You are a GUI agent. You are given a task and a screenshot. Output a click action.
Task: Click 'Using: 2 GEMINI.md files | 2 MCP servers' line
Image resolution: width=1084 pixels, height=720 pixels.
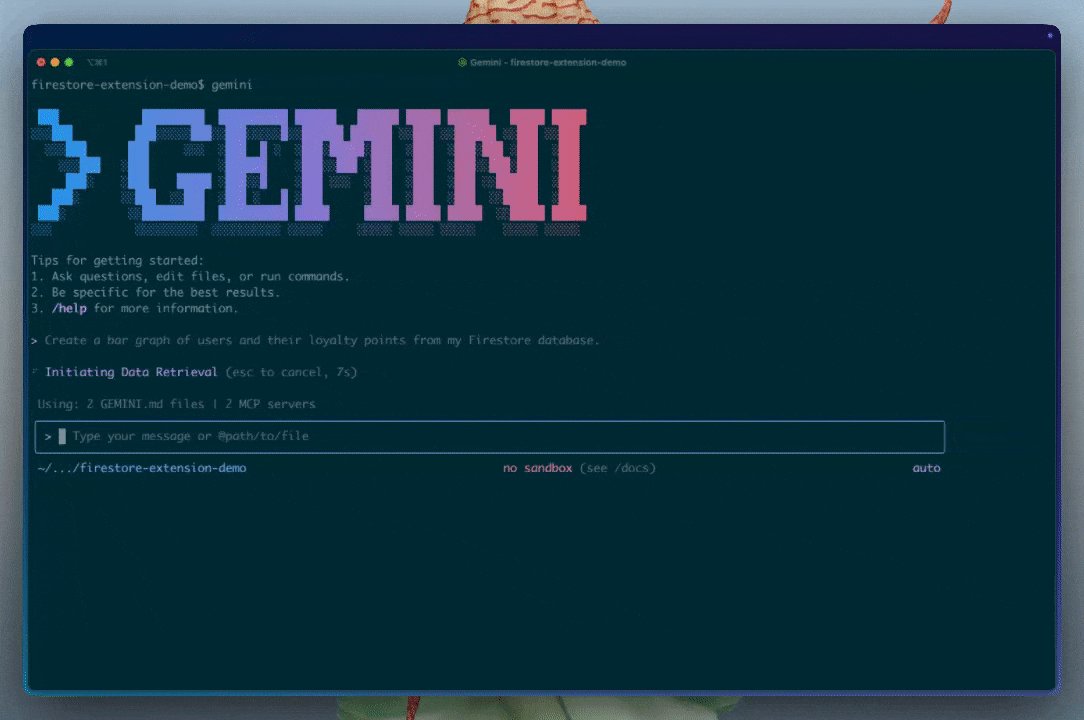[176, 404]
